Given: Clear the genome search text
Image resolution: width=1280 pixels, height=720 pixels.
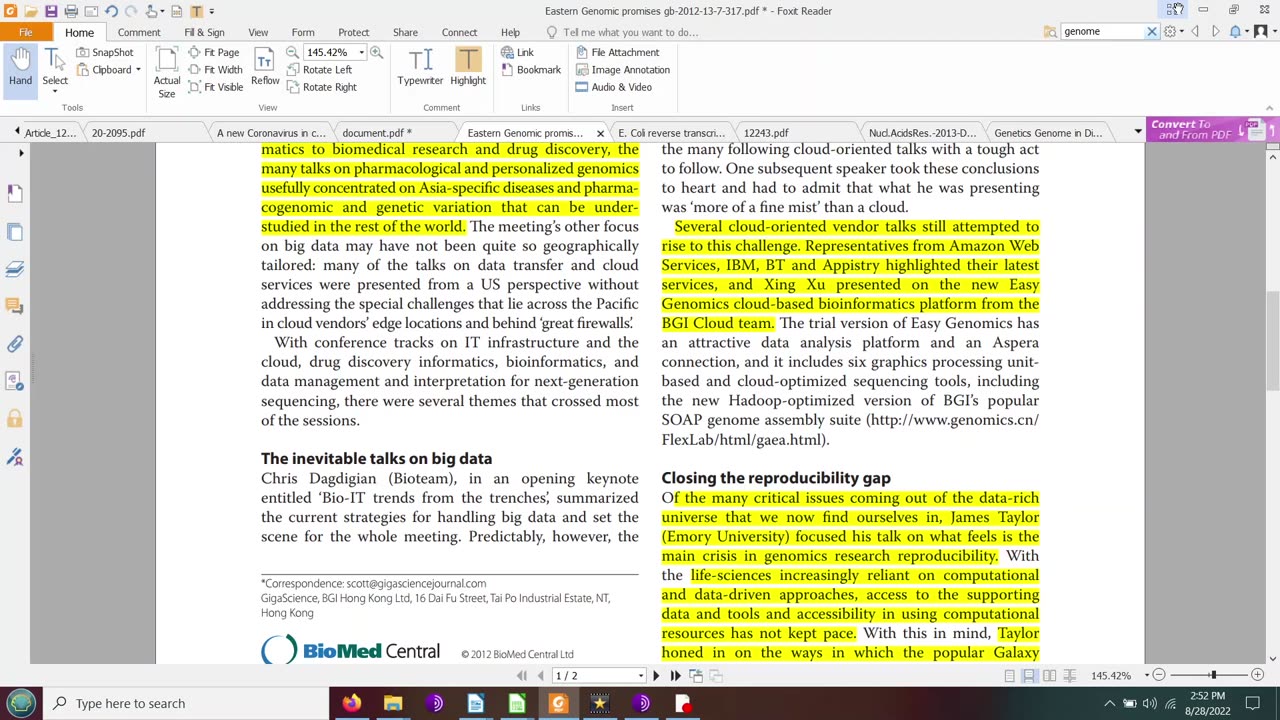Looking at the screenshot, I should point(1151,32).
